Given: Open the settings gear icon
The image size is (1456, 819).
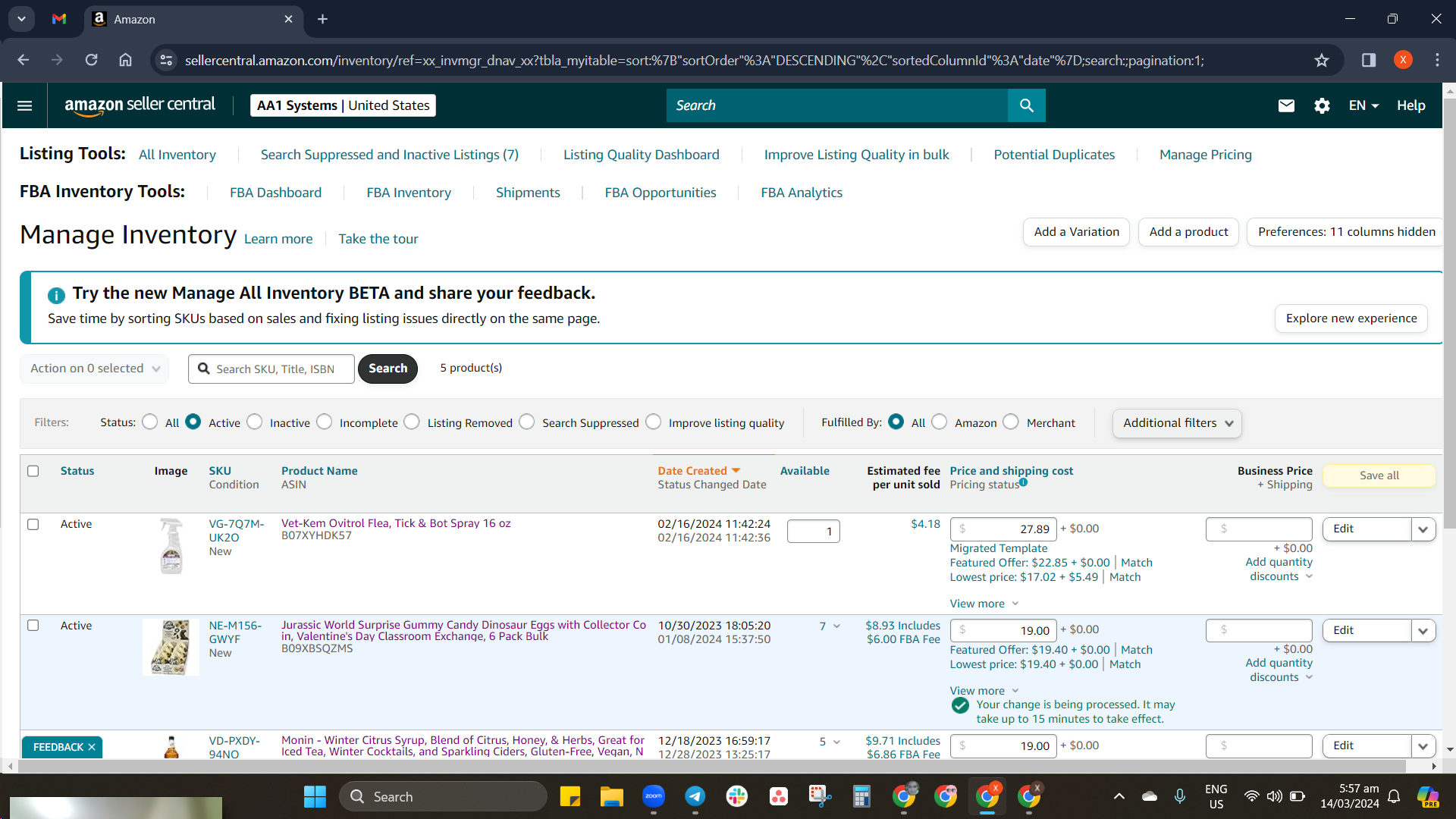Looking at the screenshot, I should (1322, 105).
